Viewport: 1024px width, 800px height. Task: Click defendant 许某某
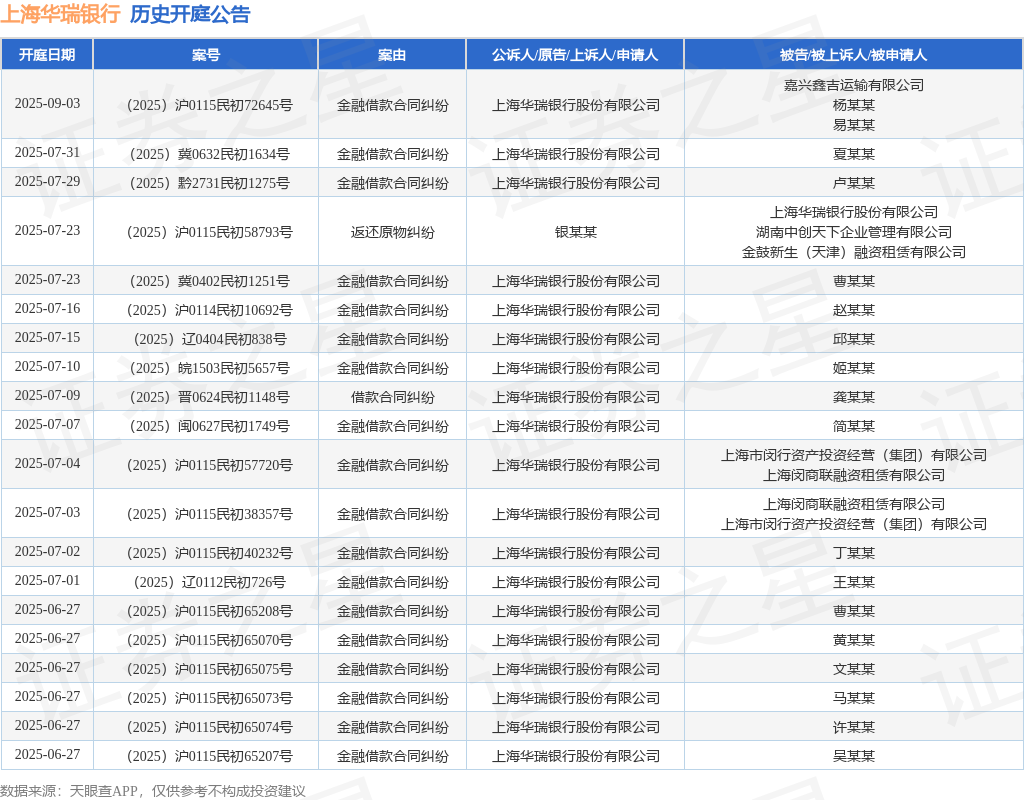(854, 727)
